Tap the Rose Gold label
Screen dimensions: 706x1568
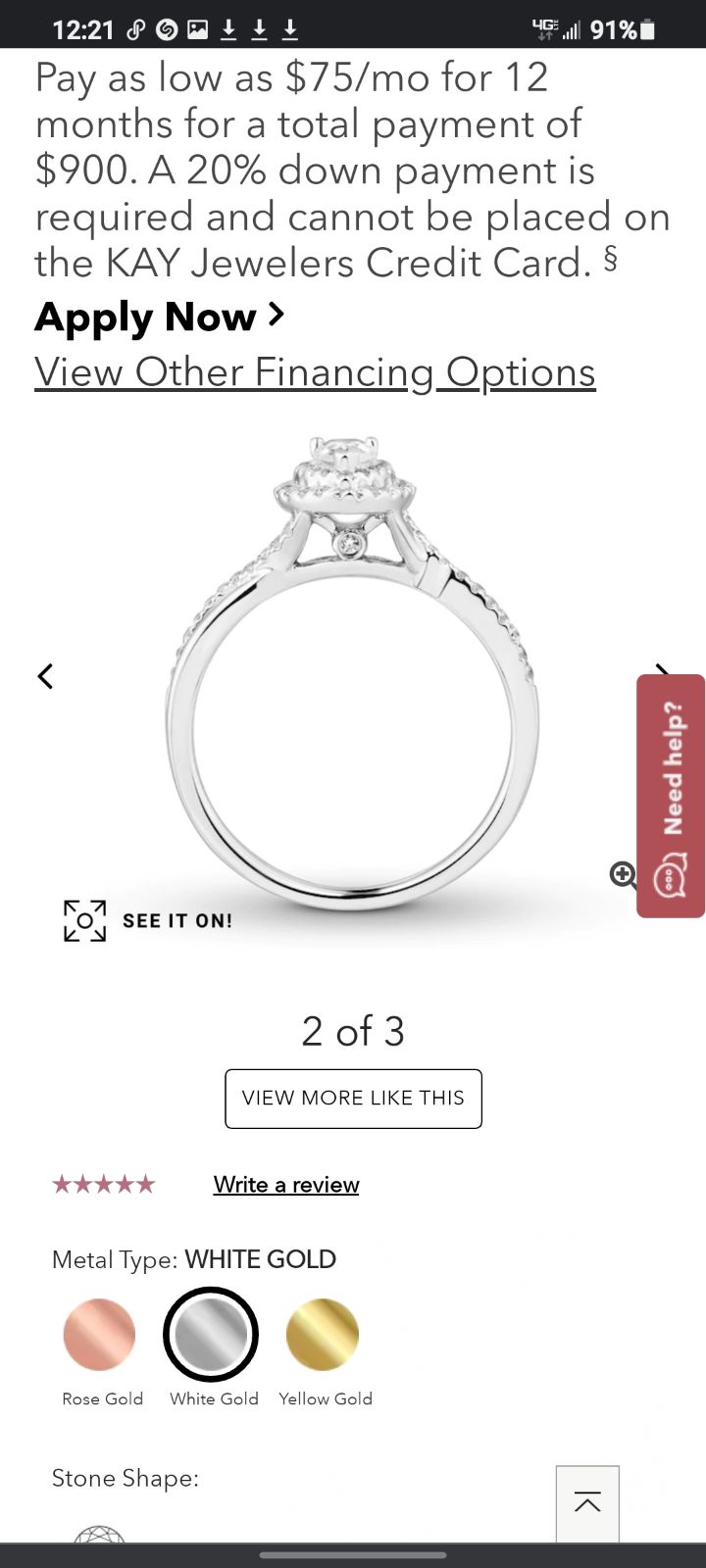(x=103, y=1398)
